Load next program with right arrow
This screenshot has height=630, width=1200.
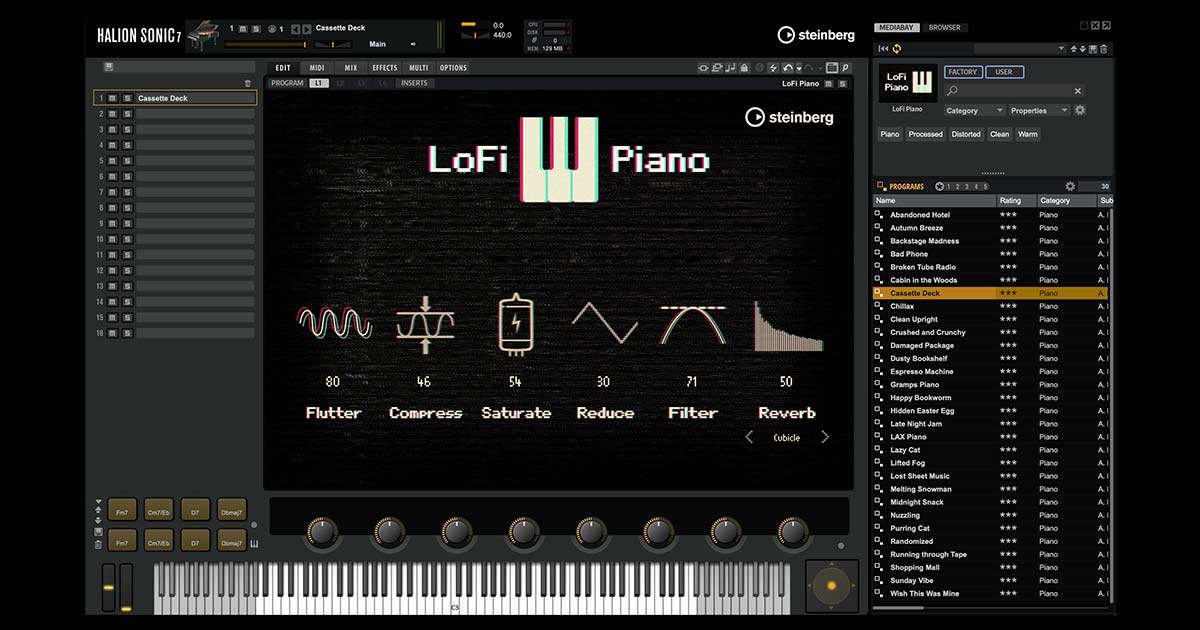pyautogui.click(x=308, y=29)
